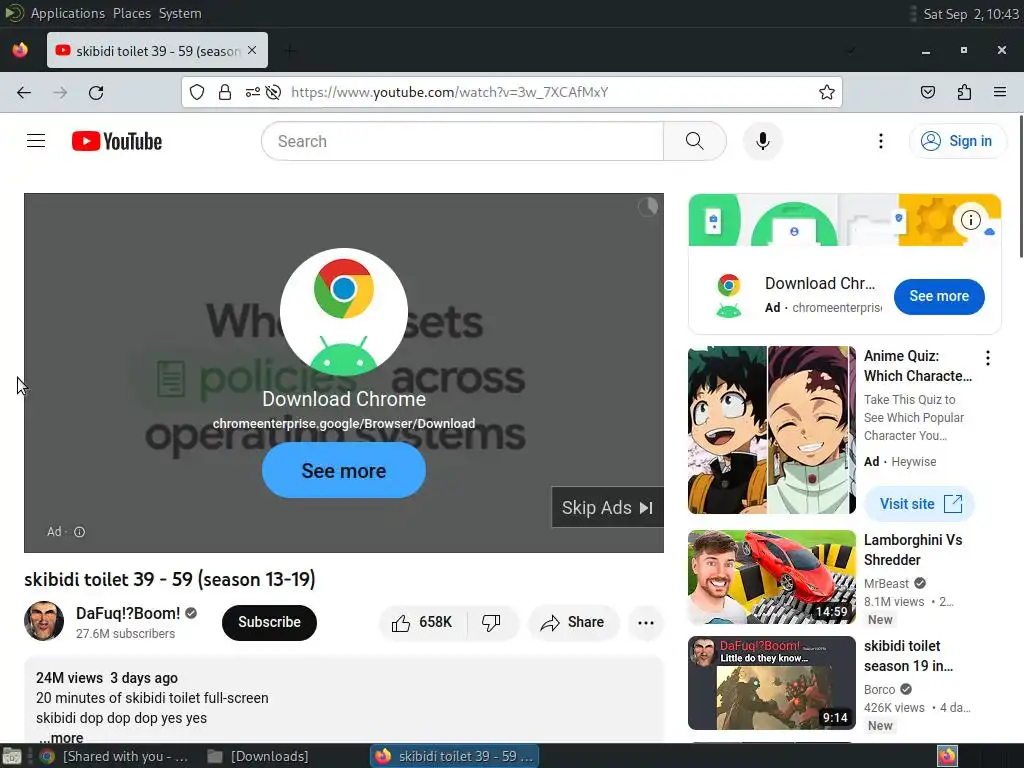Open the Places menu
1024x768 pixels.
tap(131, 13)
